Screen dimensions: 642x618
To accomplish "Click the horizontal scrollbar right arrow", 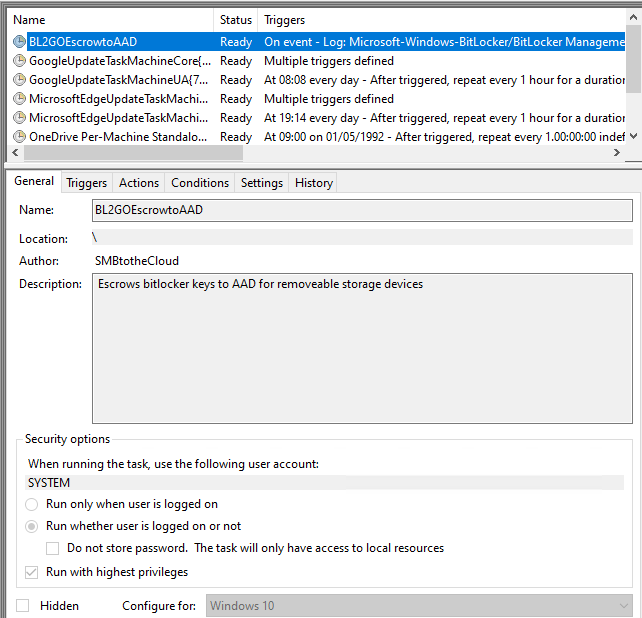I will [x=617, y=154].
